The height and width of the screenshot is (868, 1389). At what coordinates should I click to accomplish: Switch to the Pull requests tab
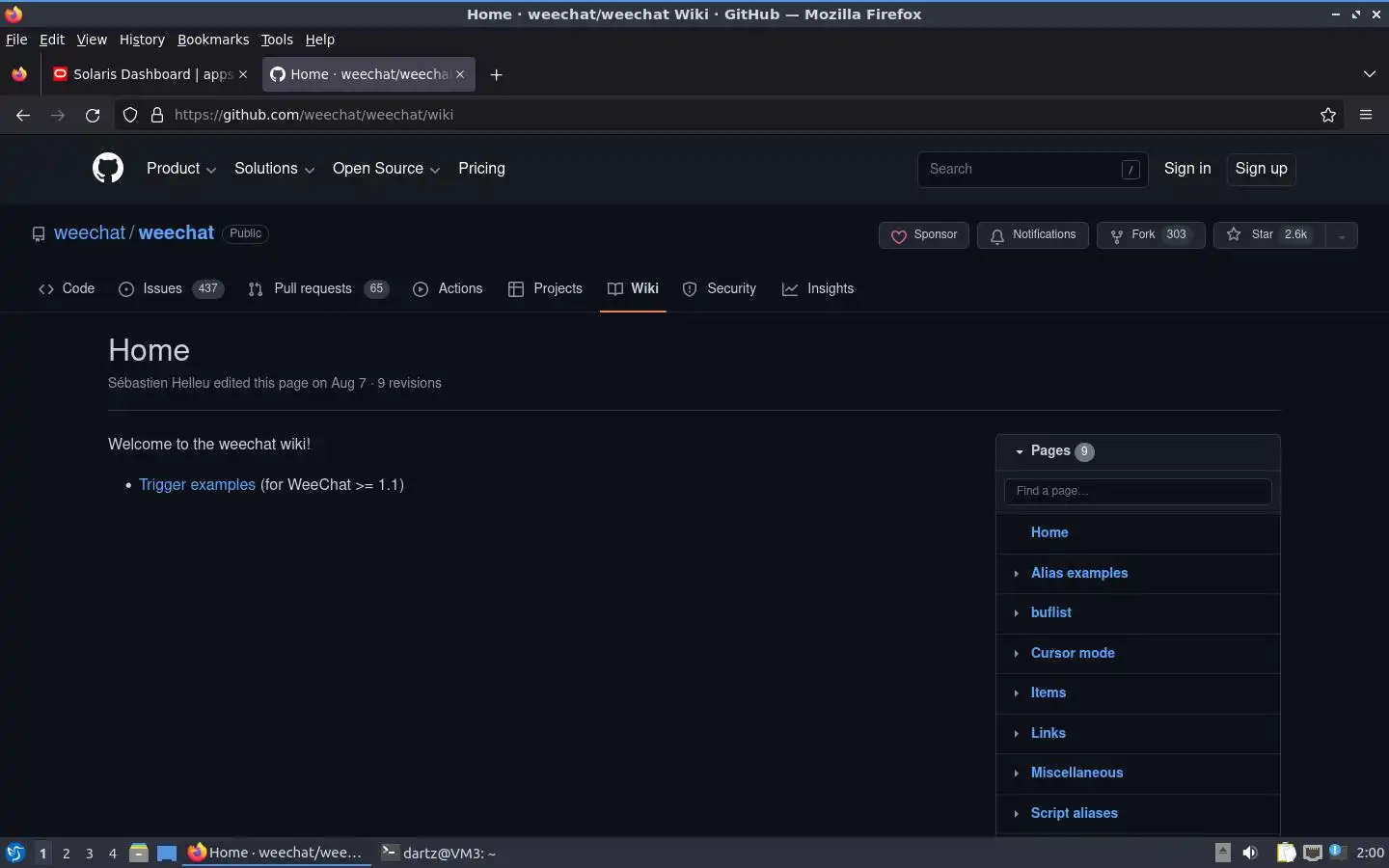318,289
